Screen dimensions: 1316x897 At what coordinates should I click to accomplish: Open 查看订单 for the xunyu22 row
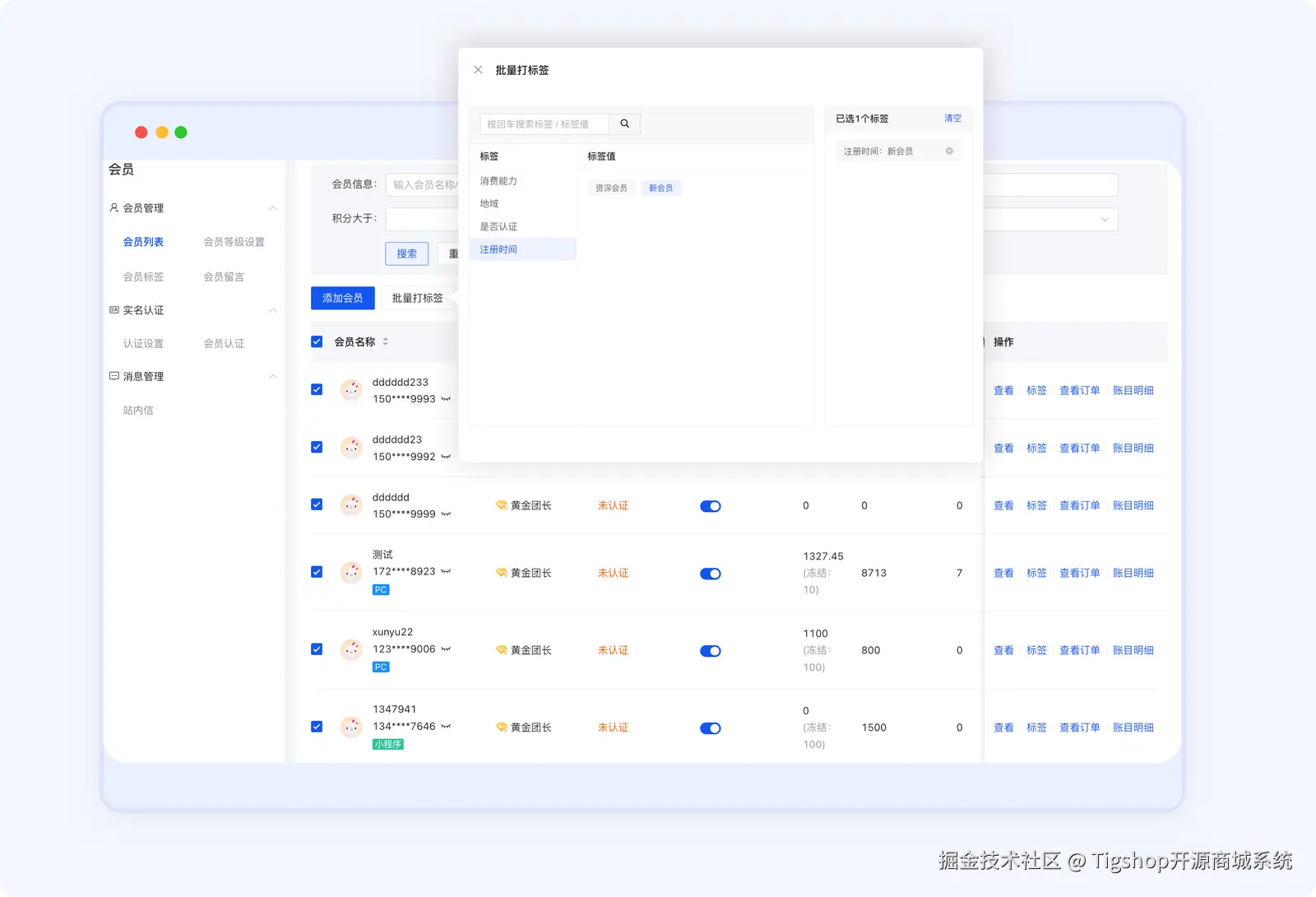point(1079,650)
